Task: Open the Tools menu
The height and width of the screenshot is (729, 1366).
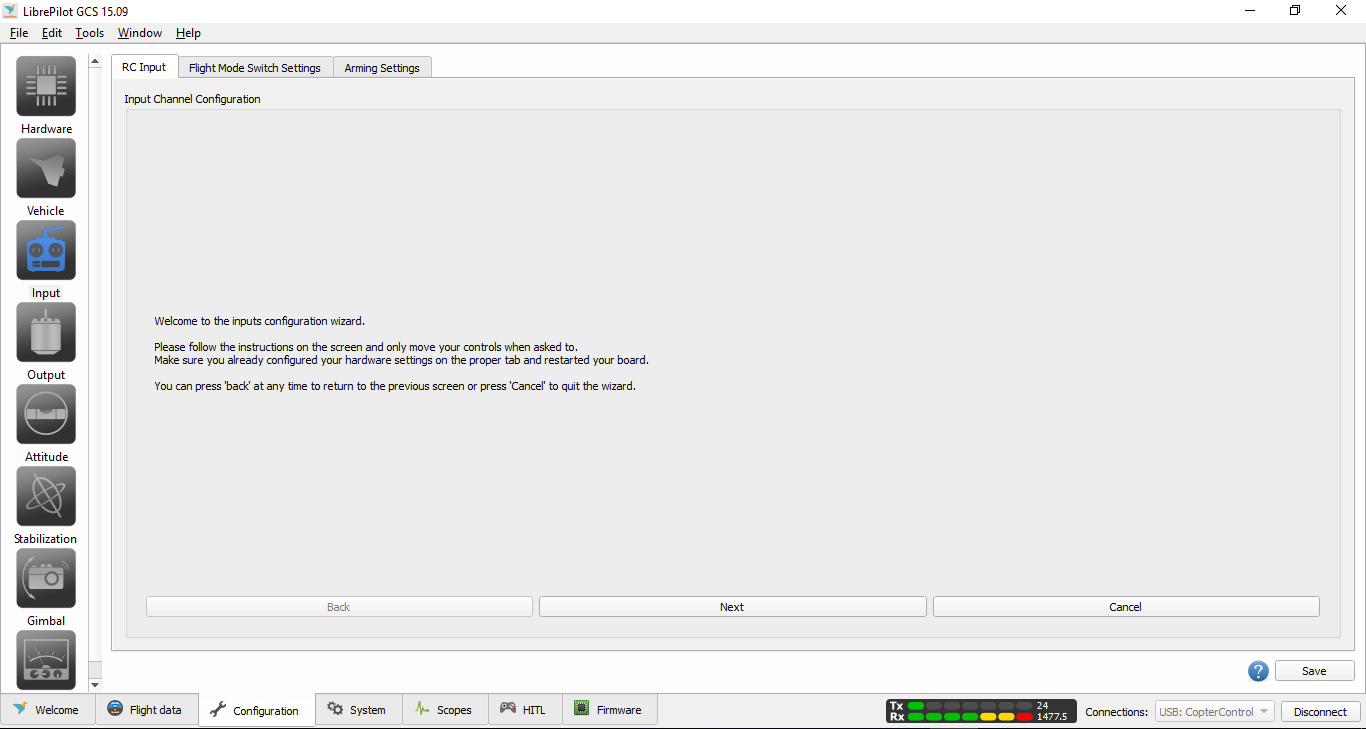Action: pyautogui.click(x=90, y=33)
